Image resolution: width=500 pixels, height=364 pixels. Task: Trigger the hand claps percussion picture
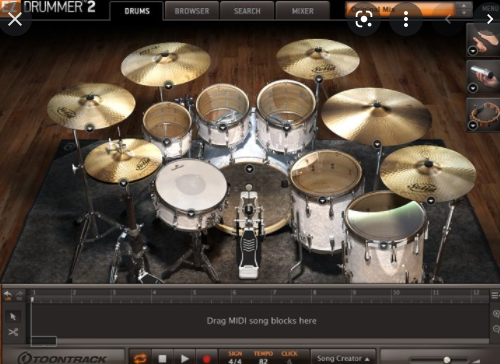483,40
